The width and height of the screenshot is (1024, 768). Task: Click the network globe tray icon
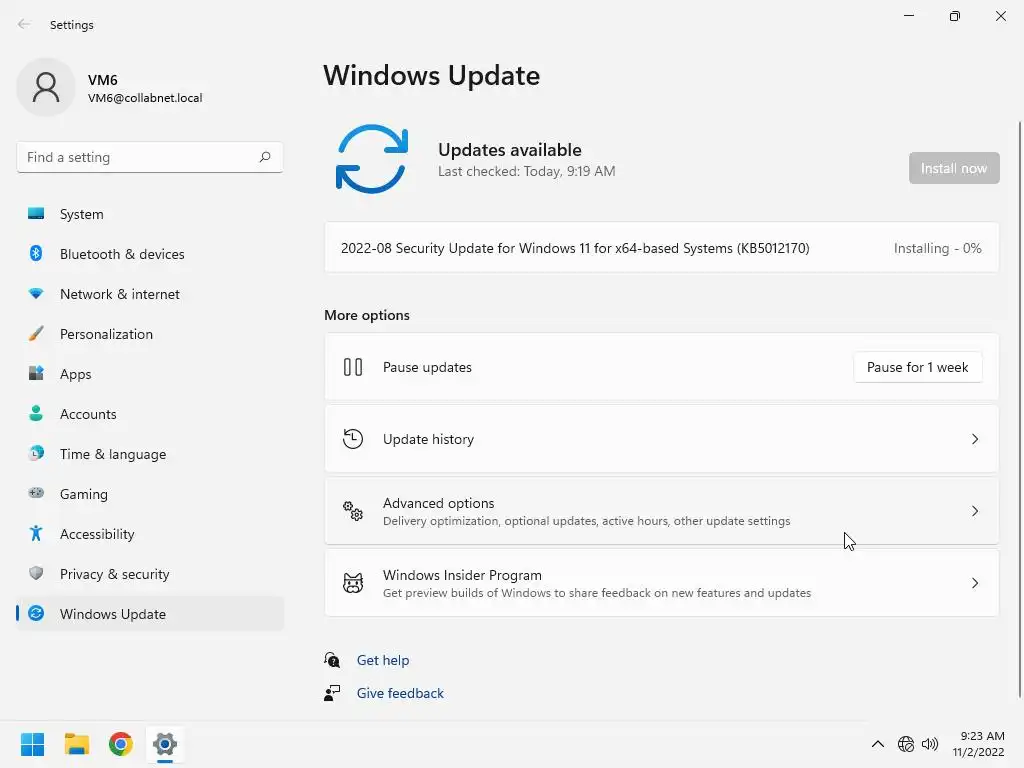pos(906,744)
